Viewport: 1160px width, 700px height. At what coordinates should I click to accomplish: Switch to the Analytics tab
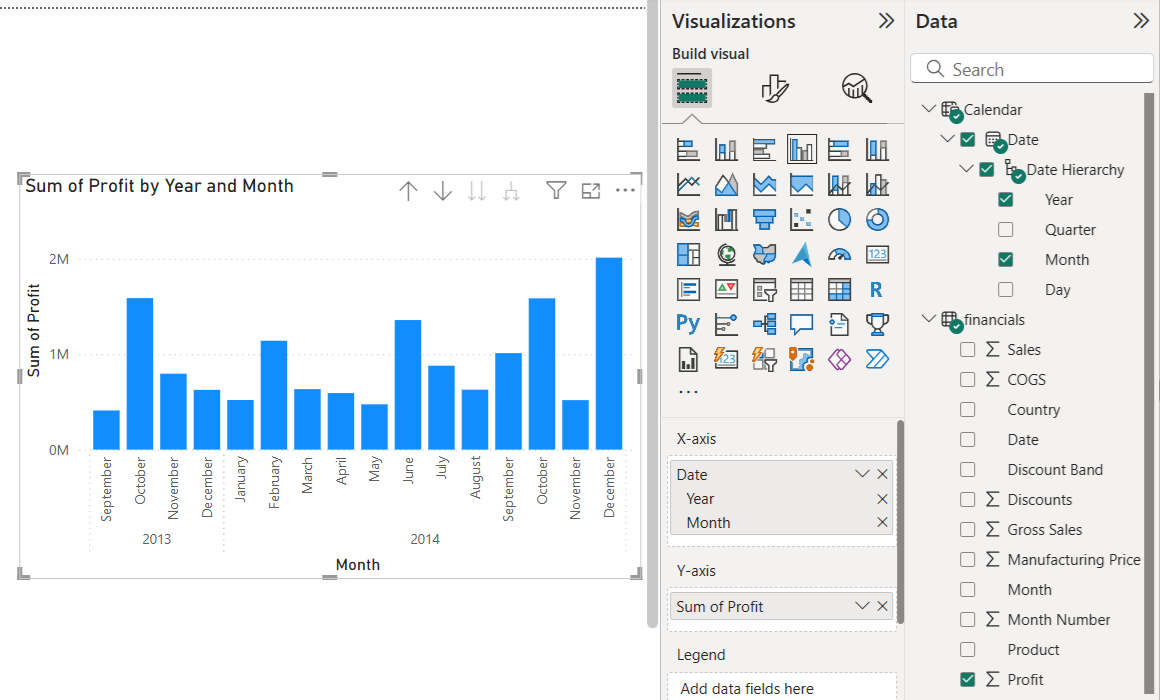857,88
